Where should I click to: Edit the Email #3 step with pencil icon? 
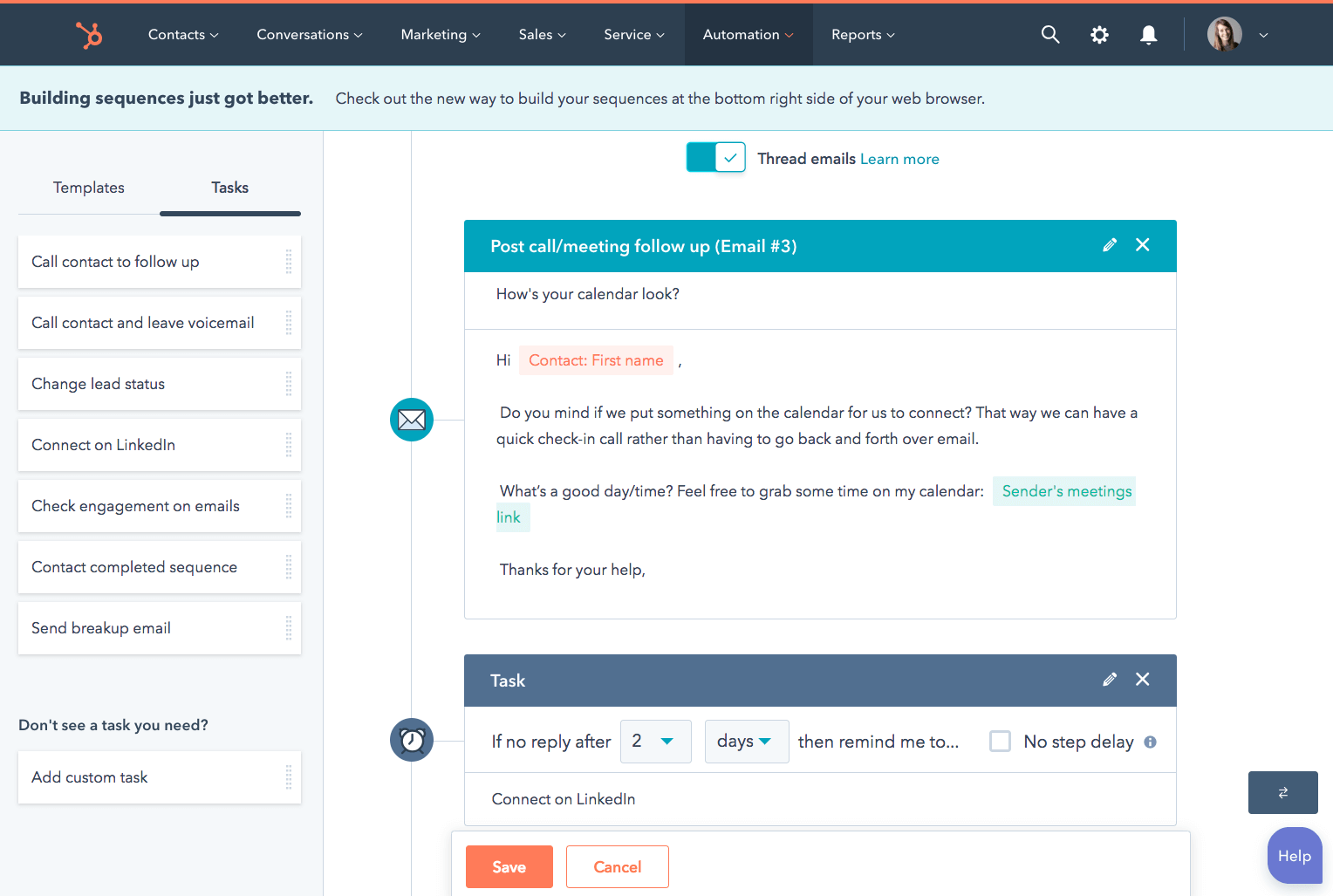click(1109, 245)
